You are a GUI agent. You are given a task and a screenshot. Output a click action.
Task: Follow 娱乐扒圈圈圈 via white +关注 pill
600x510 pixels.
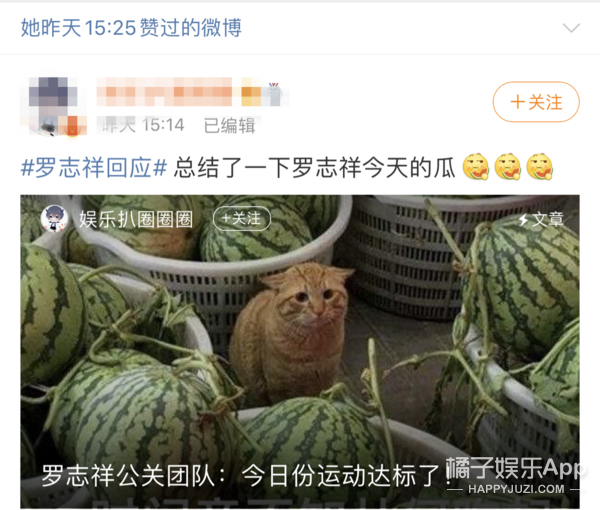(x=241, y=219)
